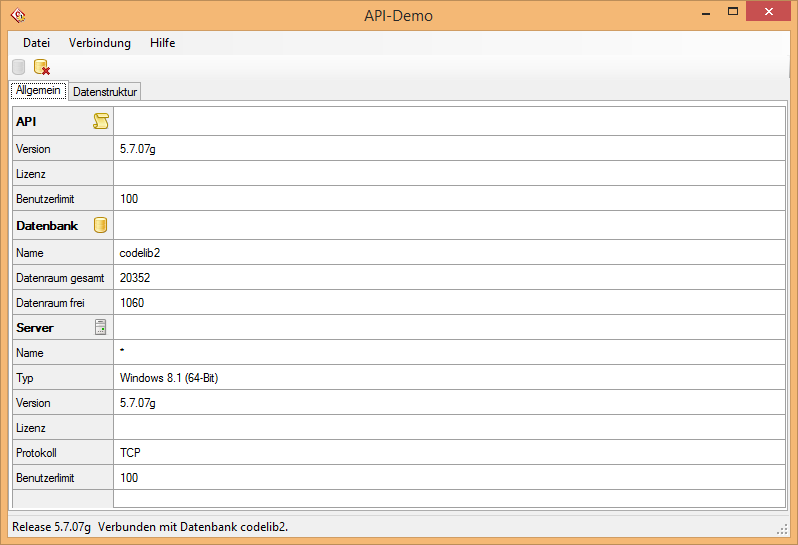
Task: Open the Datei menu
Action: 36,43
